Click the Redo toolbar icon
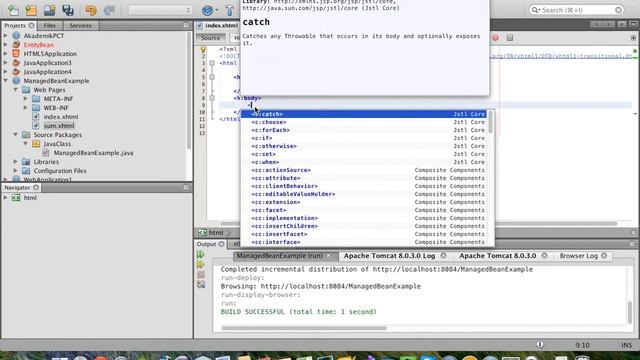 [x=109, y=10]
